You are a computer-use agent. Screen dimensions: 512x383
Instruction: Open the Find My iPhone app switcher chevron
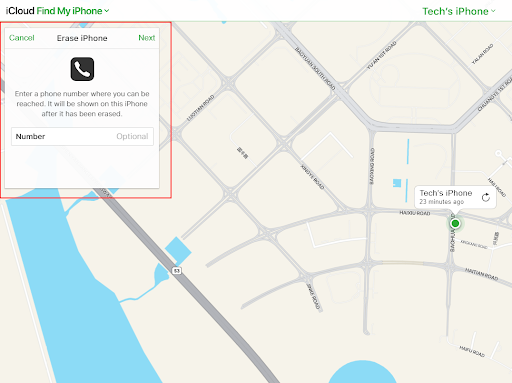tap(107, 11)
